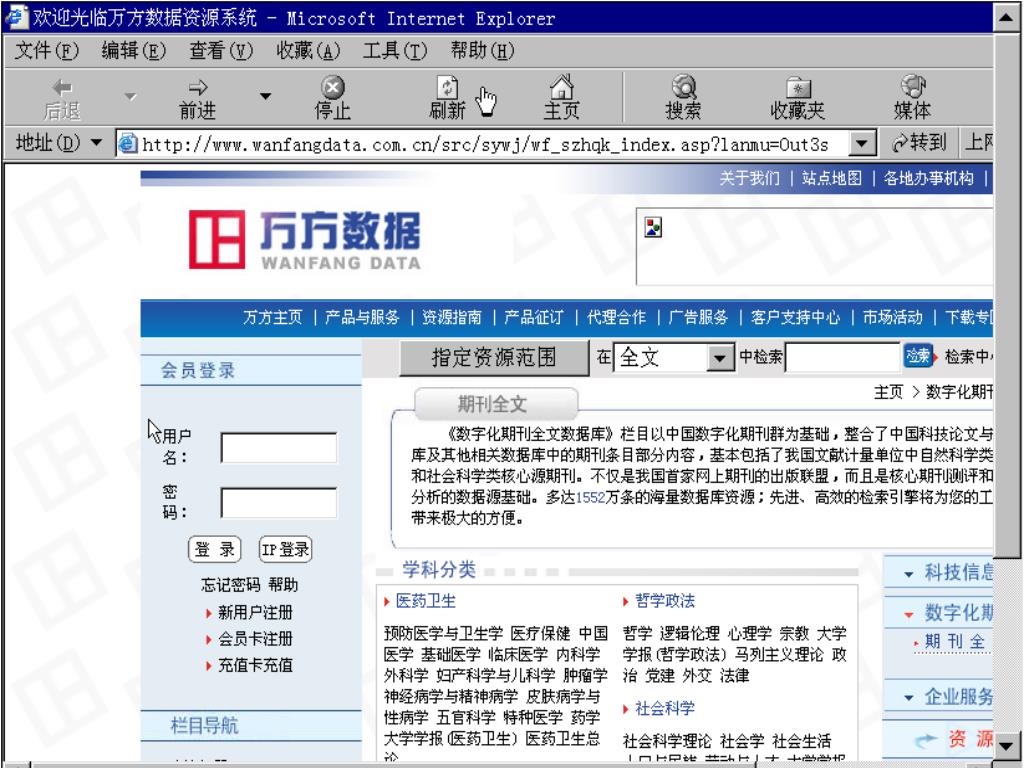Expand the 企业服务 sidebar section
This screenshot has width=1024, height=768.
(x=908, y=698)
